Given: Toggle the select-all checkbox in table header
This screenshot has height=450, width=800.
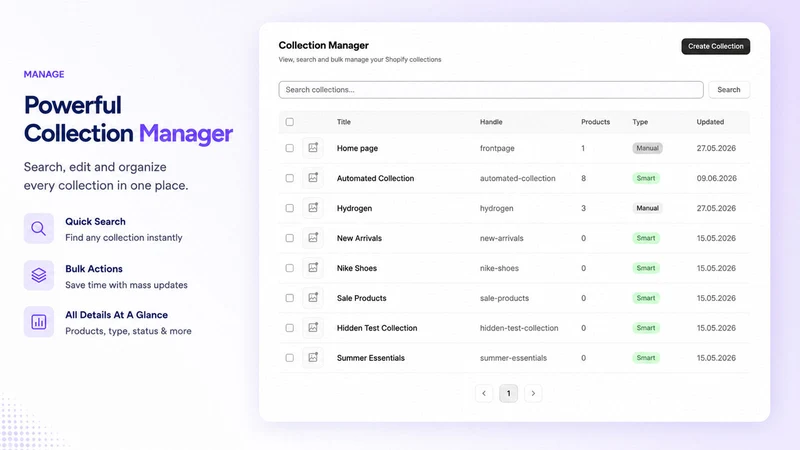Looking at the screenshot, I should [x=290, y=122].
